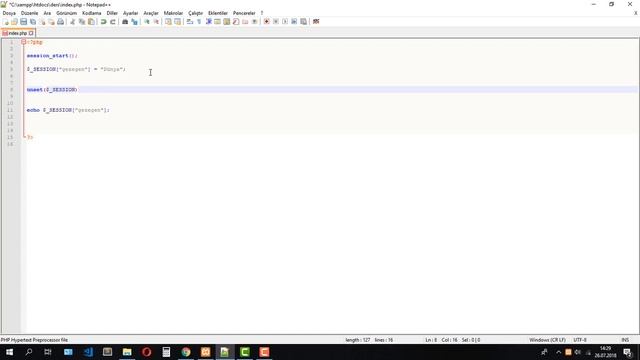Zoom in using the toolbar magnifier
The image size is (640, 360).
(x=147, y=22)
